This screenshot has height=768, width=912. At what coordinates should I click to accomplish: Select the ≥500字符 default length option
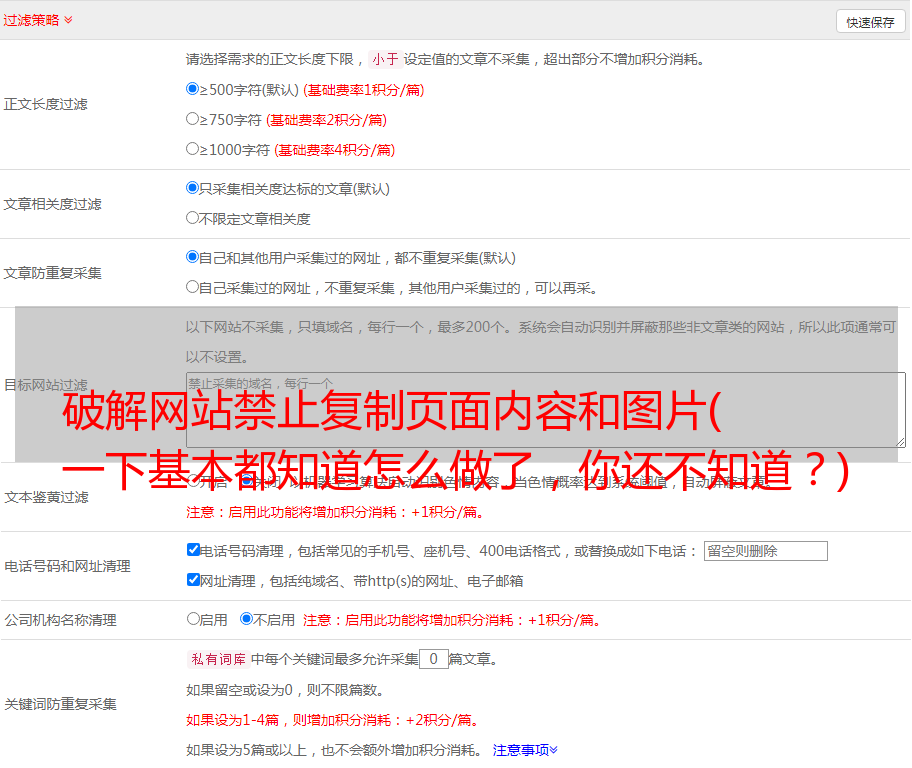click(193, 89)
